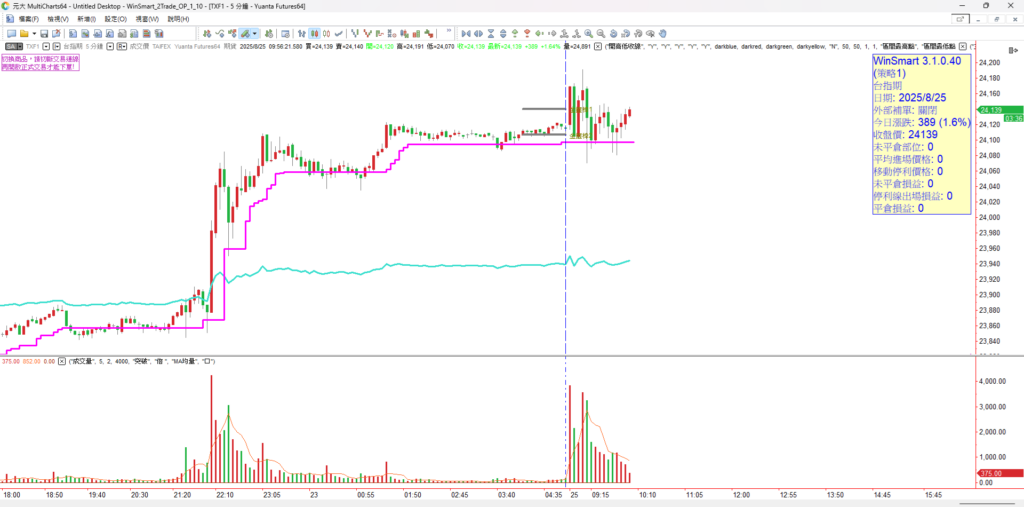Open the TXF1 symbol dropdown arrow
Viewport: 1024px width, 507px height.
click(45, 46)
